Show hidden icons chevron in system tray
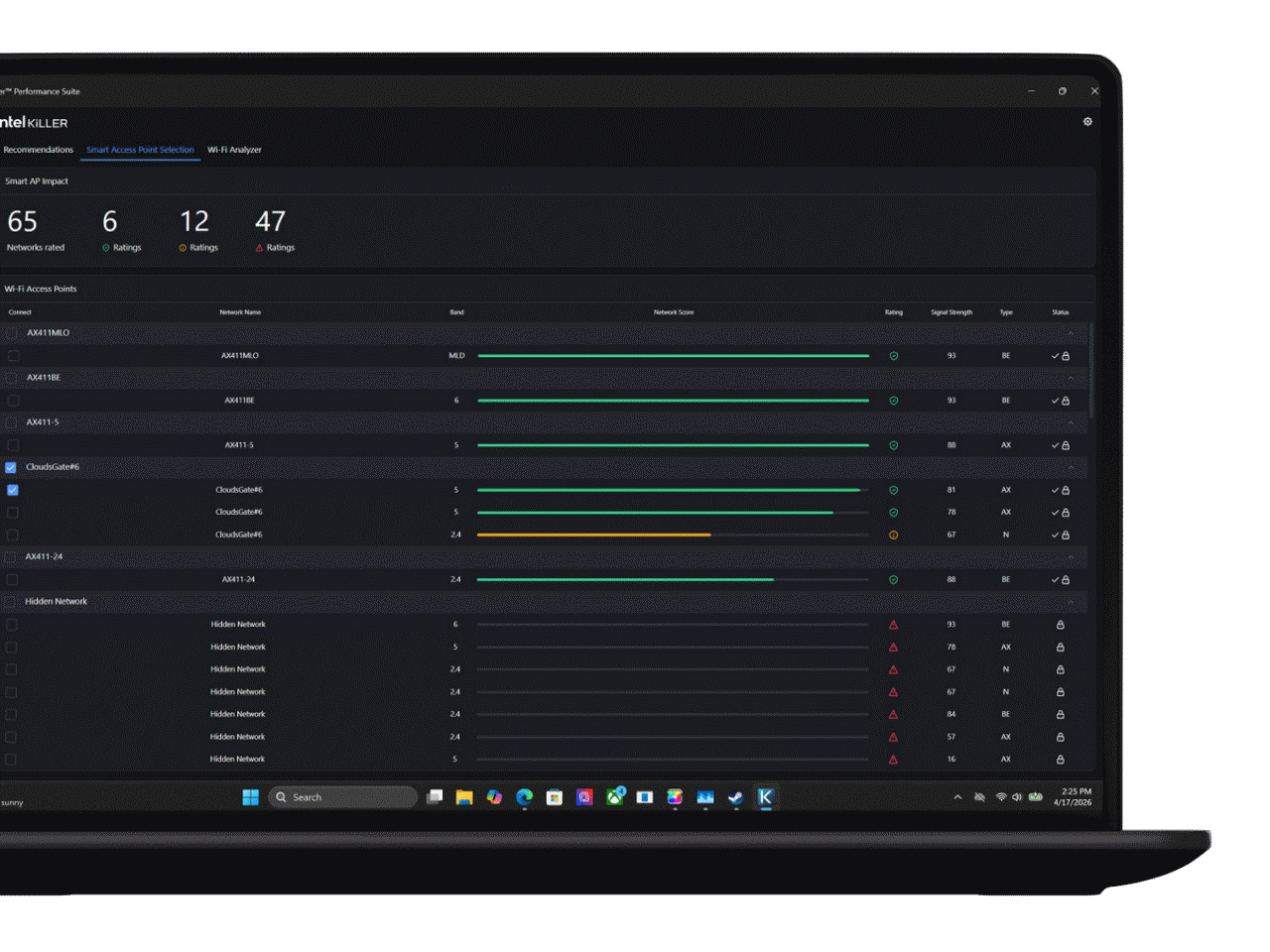 point(957,797)
